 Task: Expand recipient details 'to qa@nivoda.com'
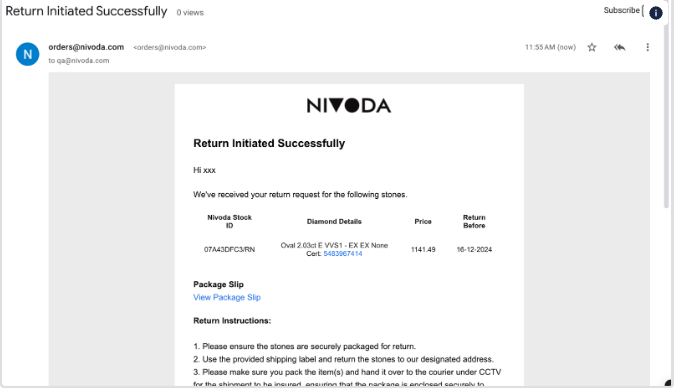(79, 60)
